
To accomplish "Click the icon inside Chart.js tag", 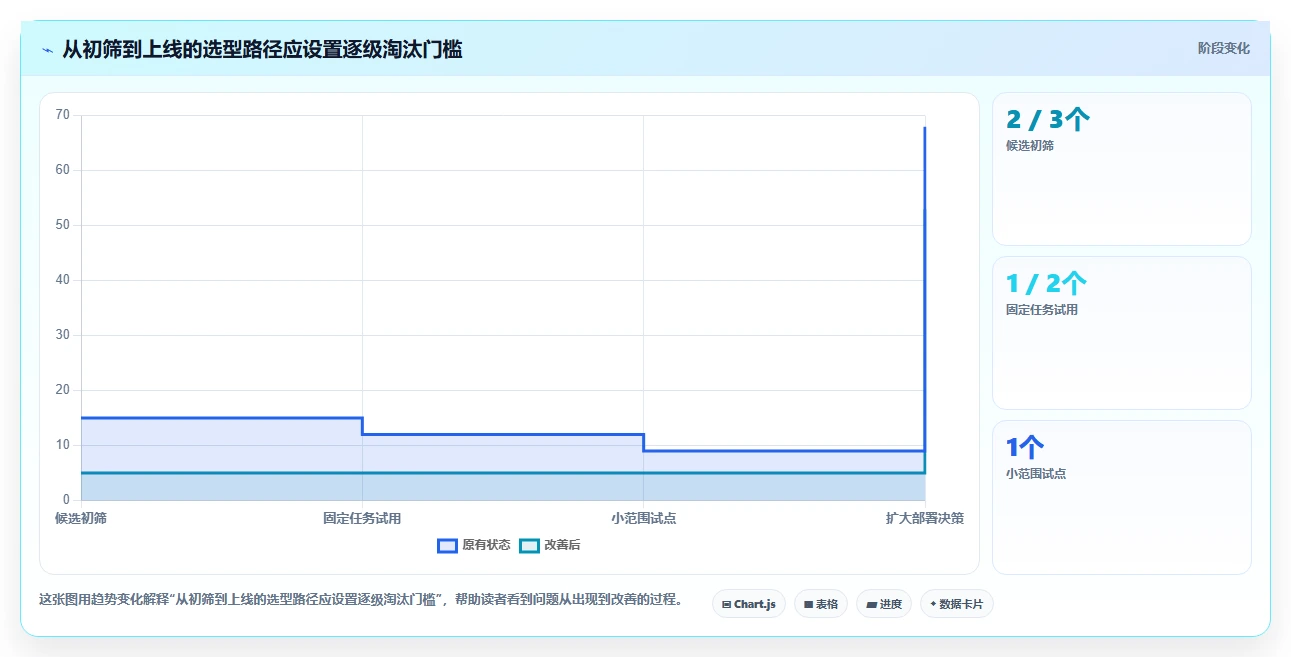I will [726, 604].
